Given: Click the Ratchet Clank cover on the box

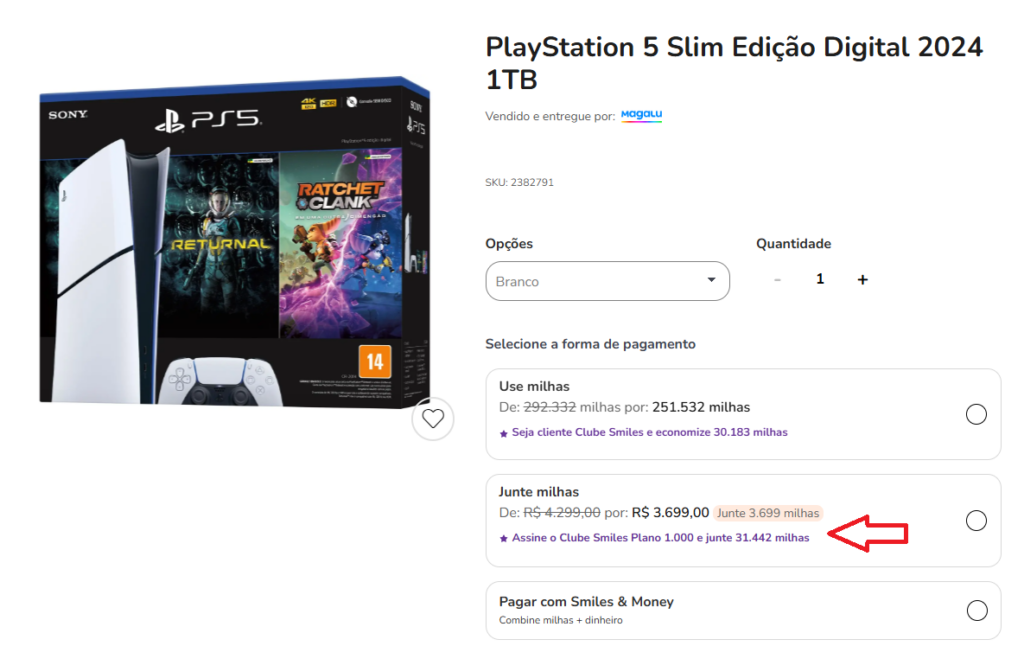Looking at the screenshot, I should click(340, 244).
